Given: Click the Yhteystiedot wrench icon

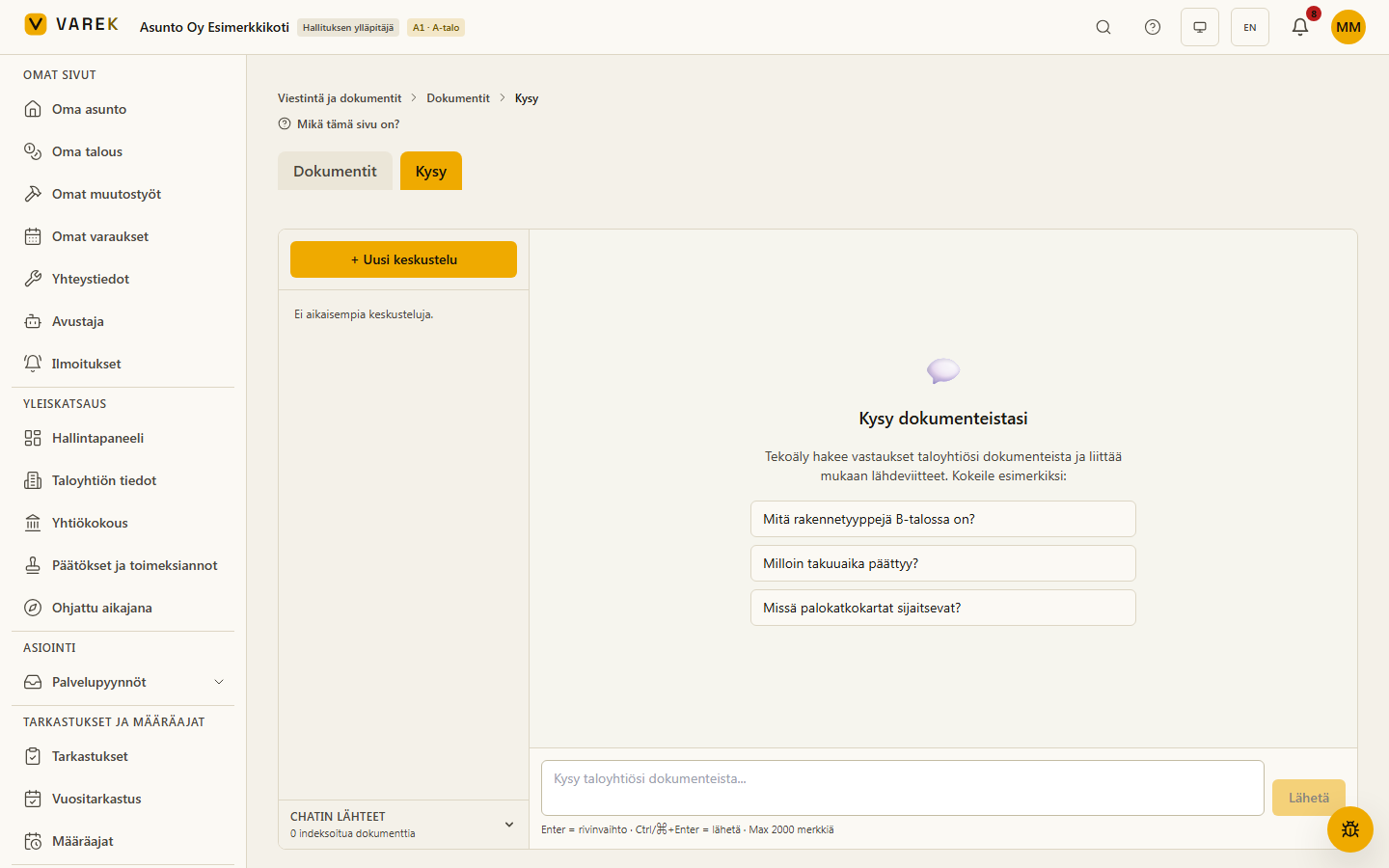Looking at the screenshot, I should click(33, 279).
